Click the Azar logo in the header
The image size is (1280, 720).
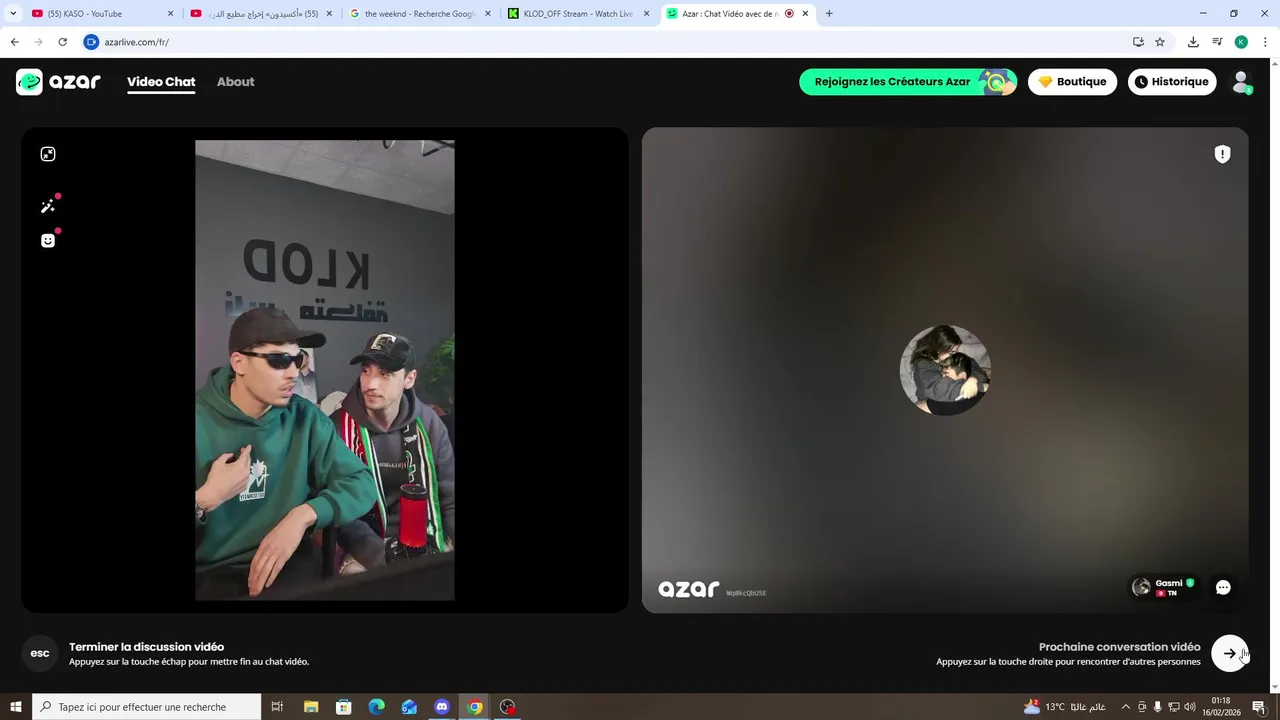58,82
